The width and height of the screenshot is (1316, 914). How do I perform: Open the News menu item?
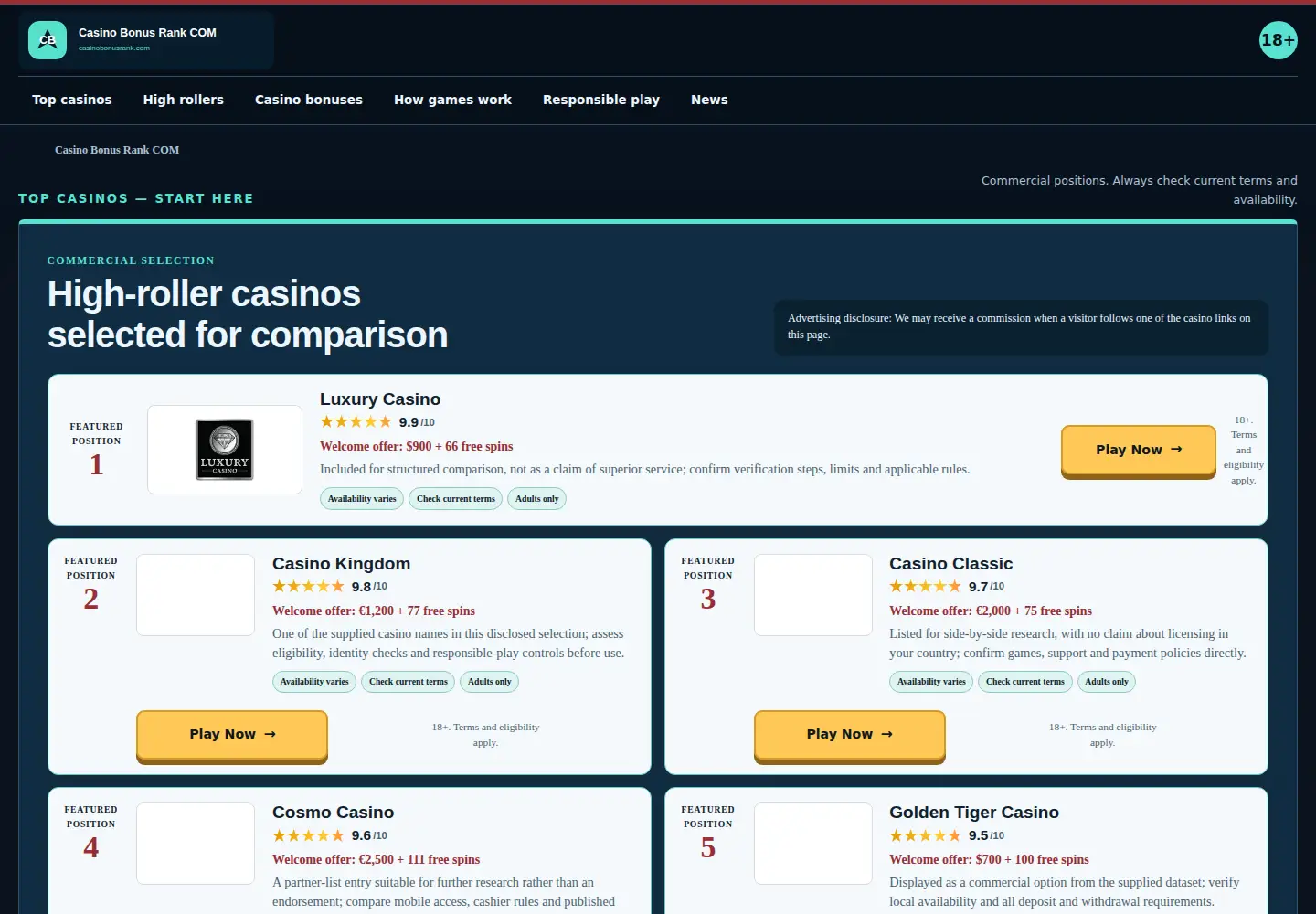(x=709, y=100)
